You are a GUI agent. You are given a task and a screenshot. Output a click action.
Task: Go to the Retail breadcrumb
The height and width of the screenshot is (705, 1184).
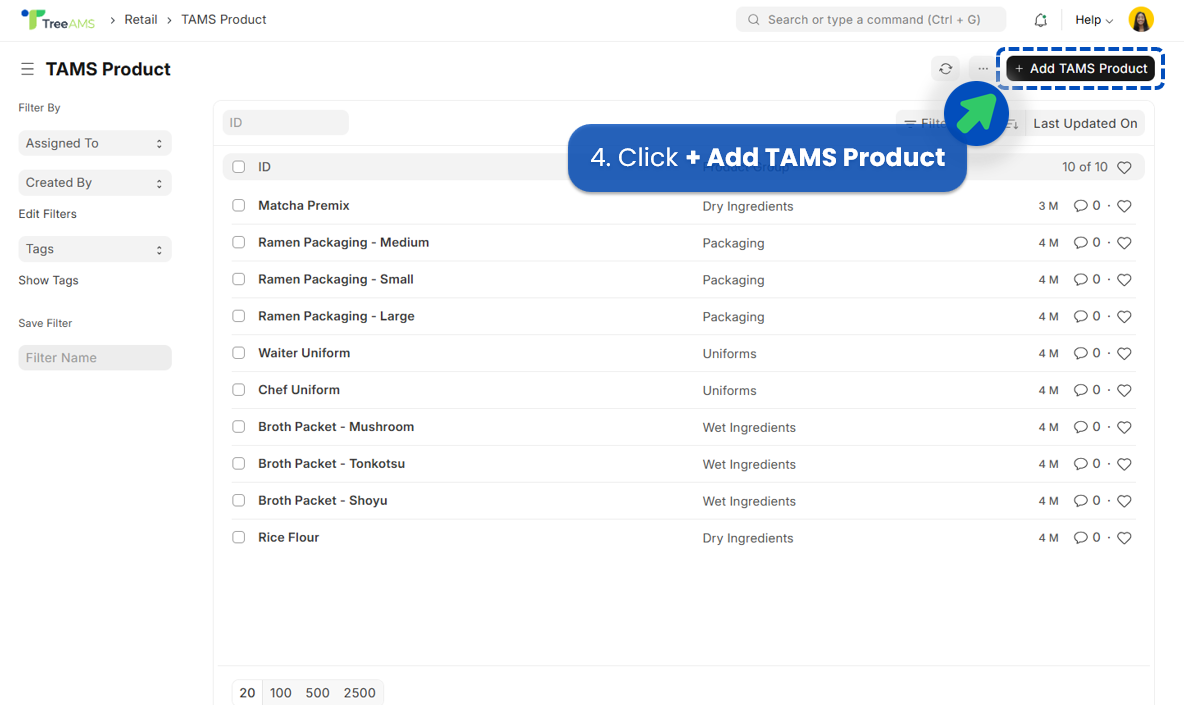click(141, 20)
